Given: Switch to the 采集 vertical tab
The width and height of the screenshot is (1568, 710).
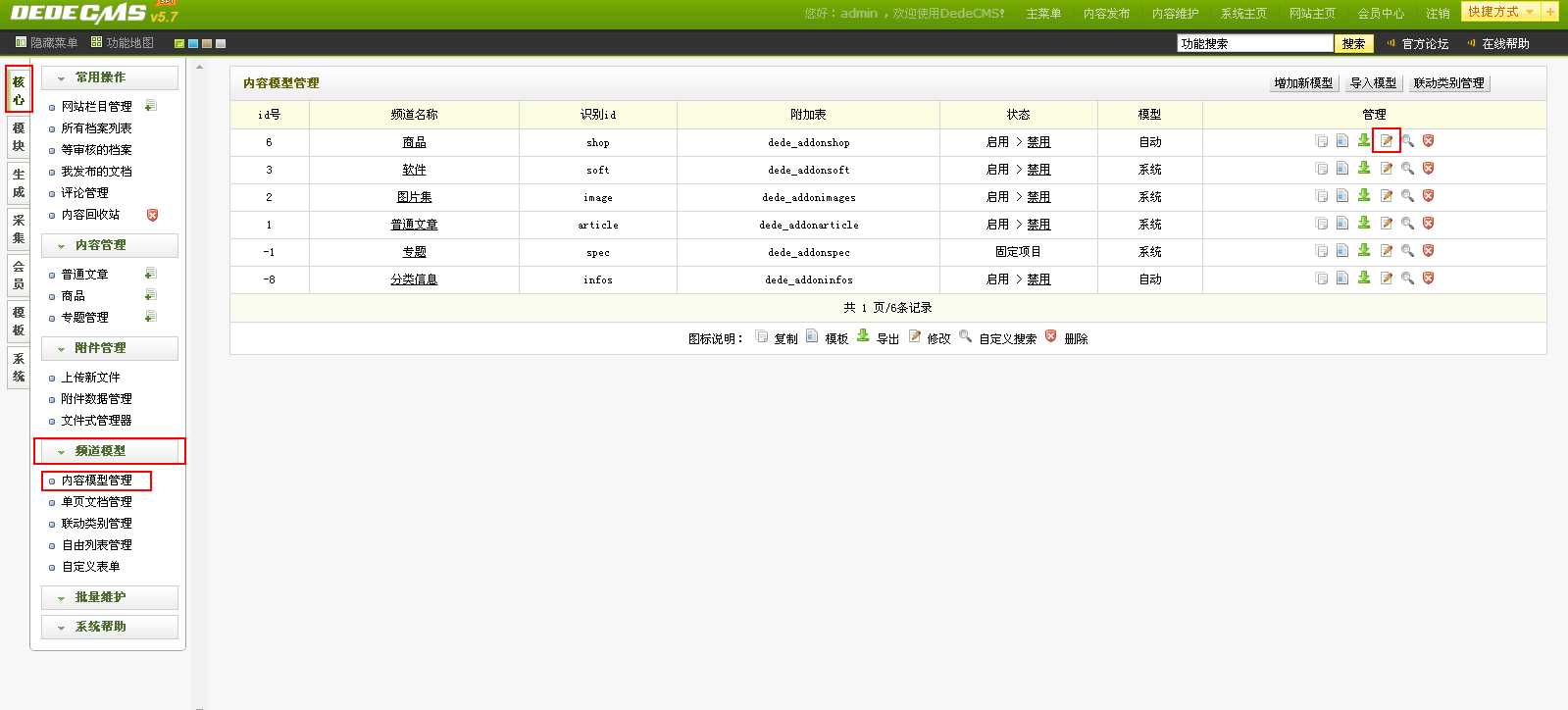Looking at the screenshot, I should click(x=19, y=228).
